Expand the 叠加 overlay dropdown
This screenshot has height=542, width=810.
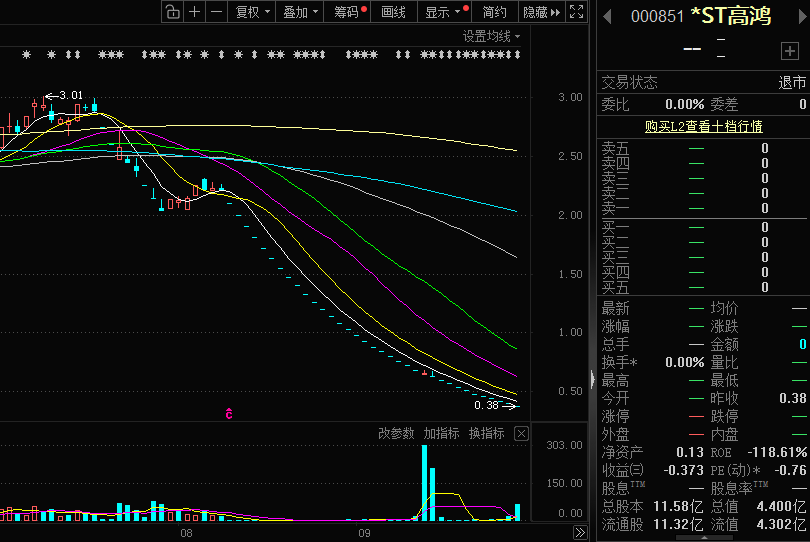(299, 12)
